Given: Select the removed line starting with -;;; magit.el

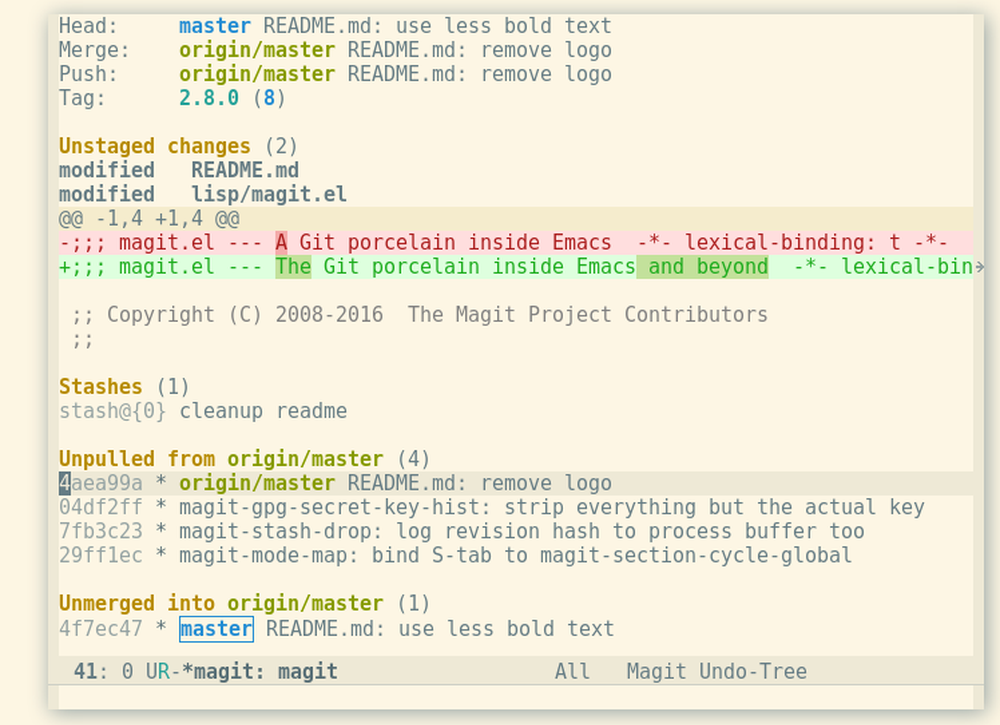Looking at the screenshot, I should (516, 243).
